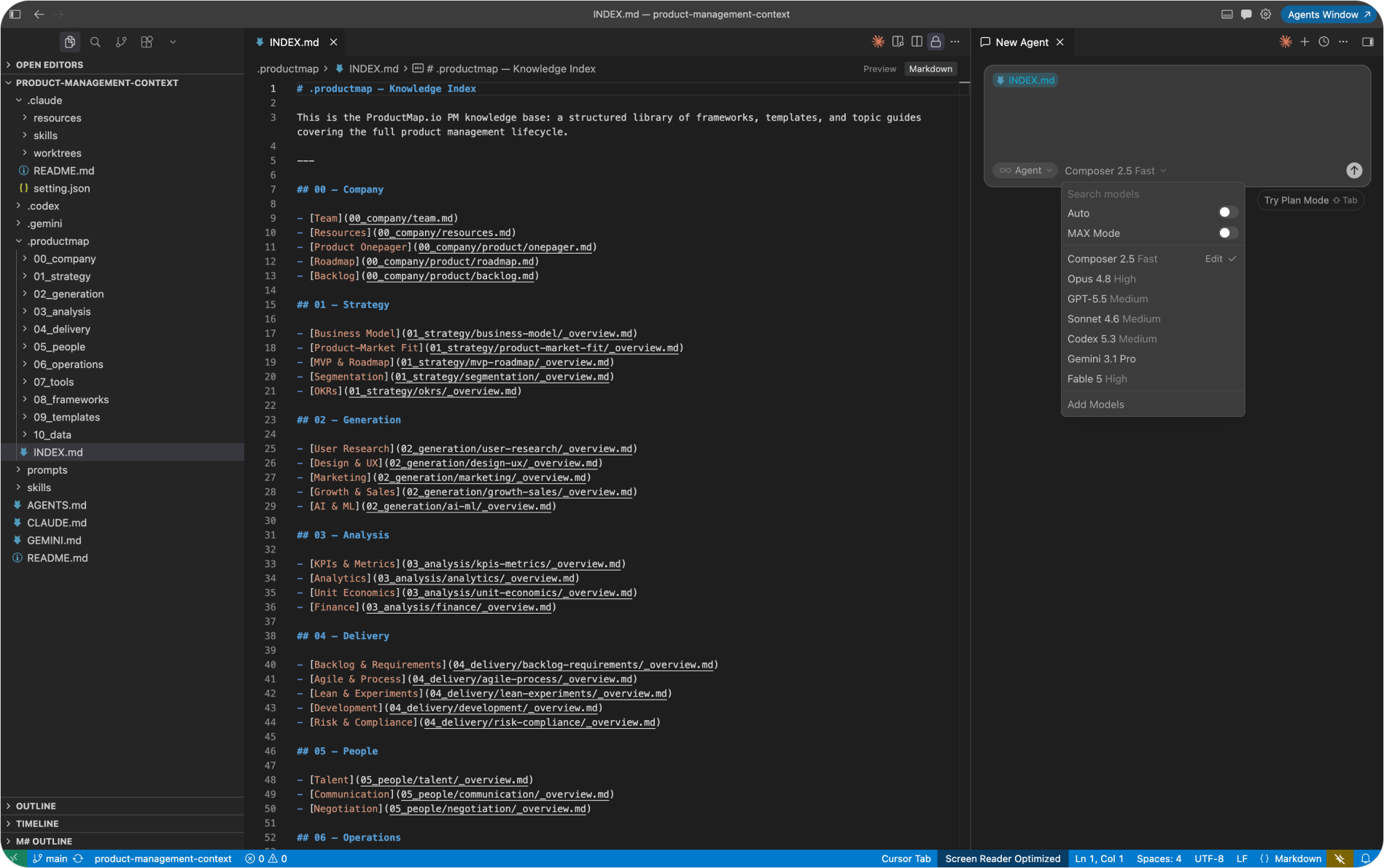Click .productmap in the breadcrumb

[x=288, y=69]
